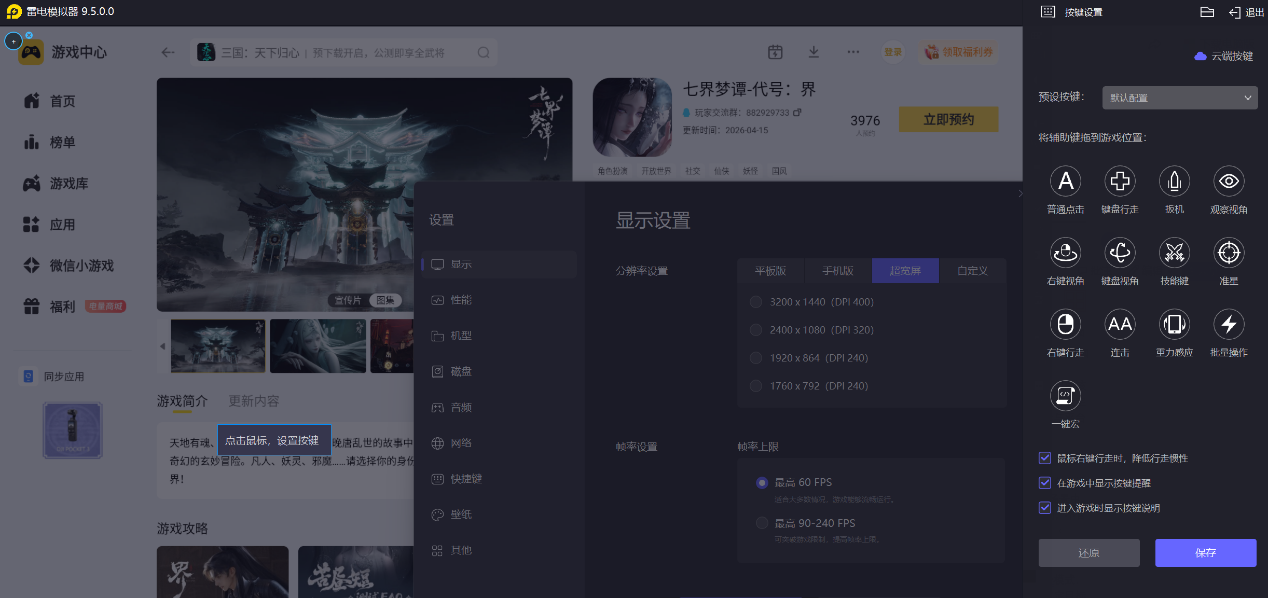
Task: Click the copy icon next to 882929733
Action: [797, 112]
